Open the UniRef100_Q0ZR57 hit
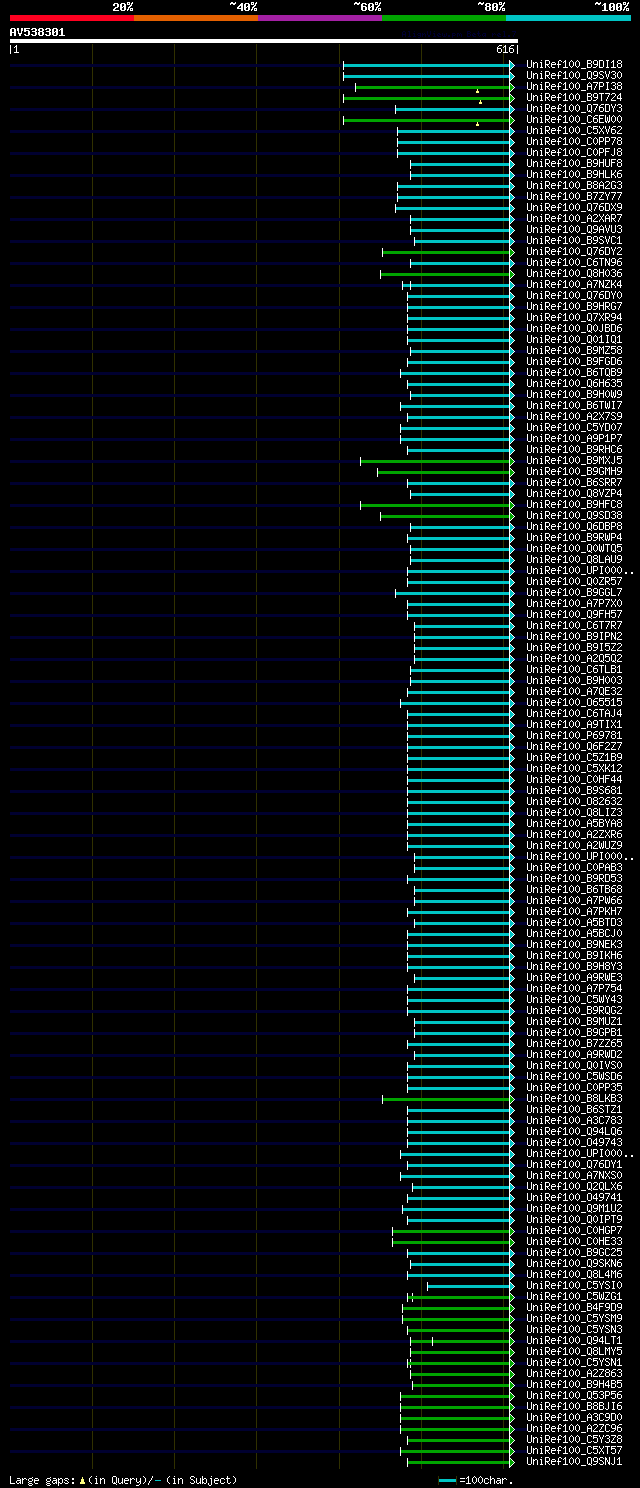Viewport: 640px width, 1488px height. (574, 581)
